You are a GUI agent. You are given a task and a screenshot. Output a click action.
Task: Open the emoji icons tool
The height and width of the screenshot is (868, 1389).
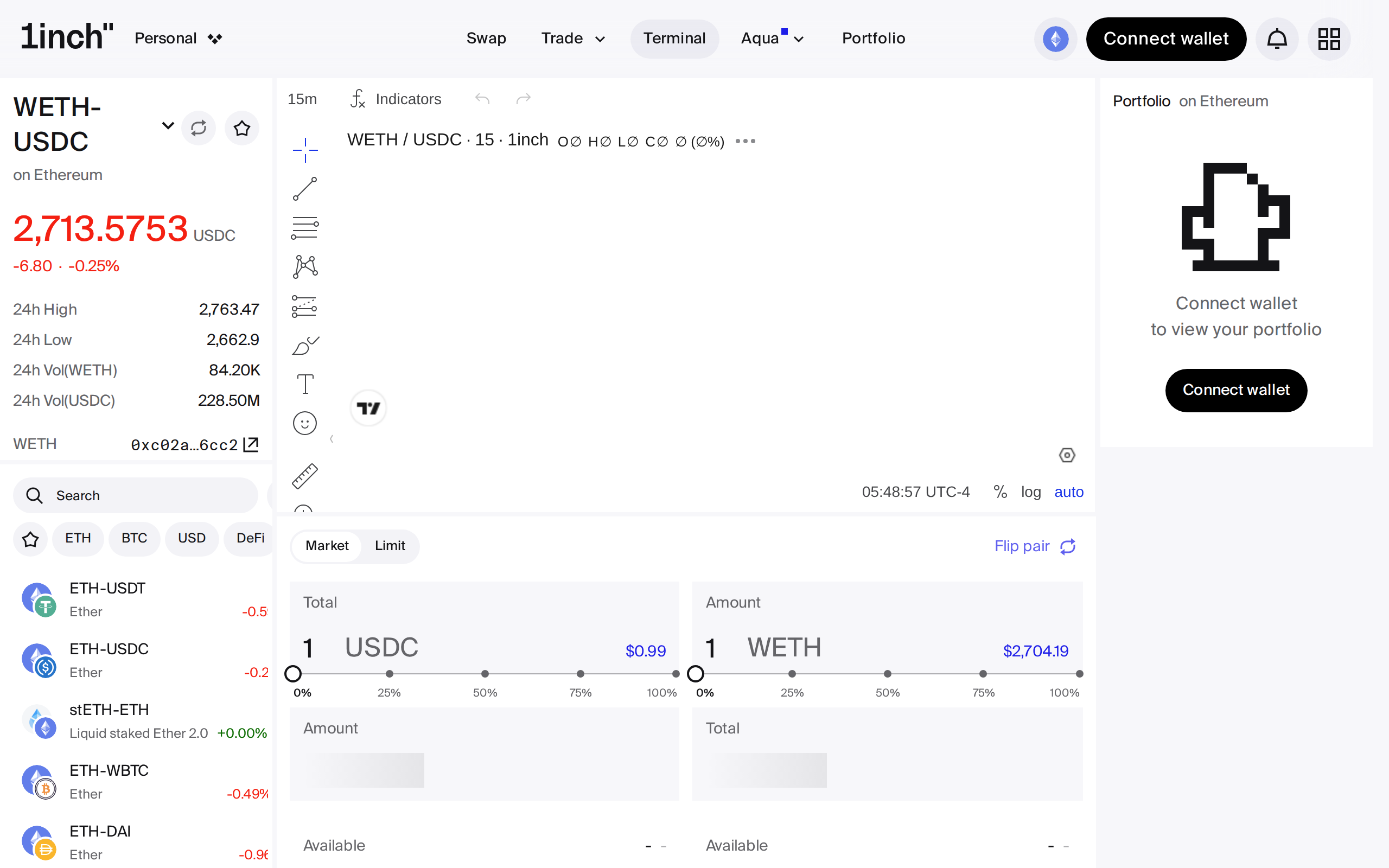click(305, 423)
